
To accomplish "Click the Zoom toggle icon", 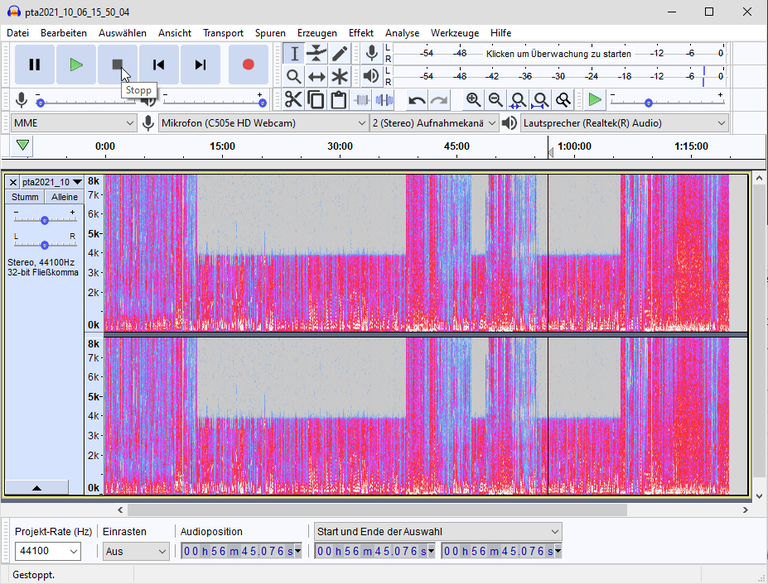I will 563,100.
